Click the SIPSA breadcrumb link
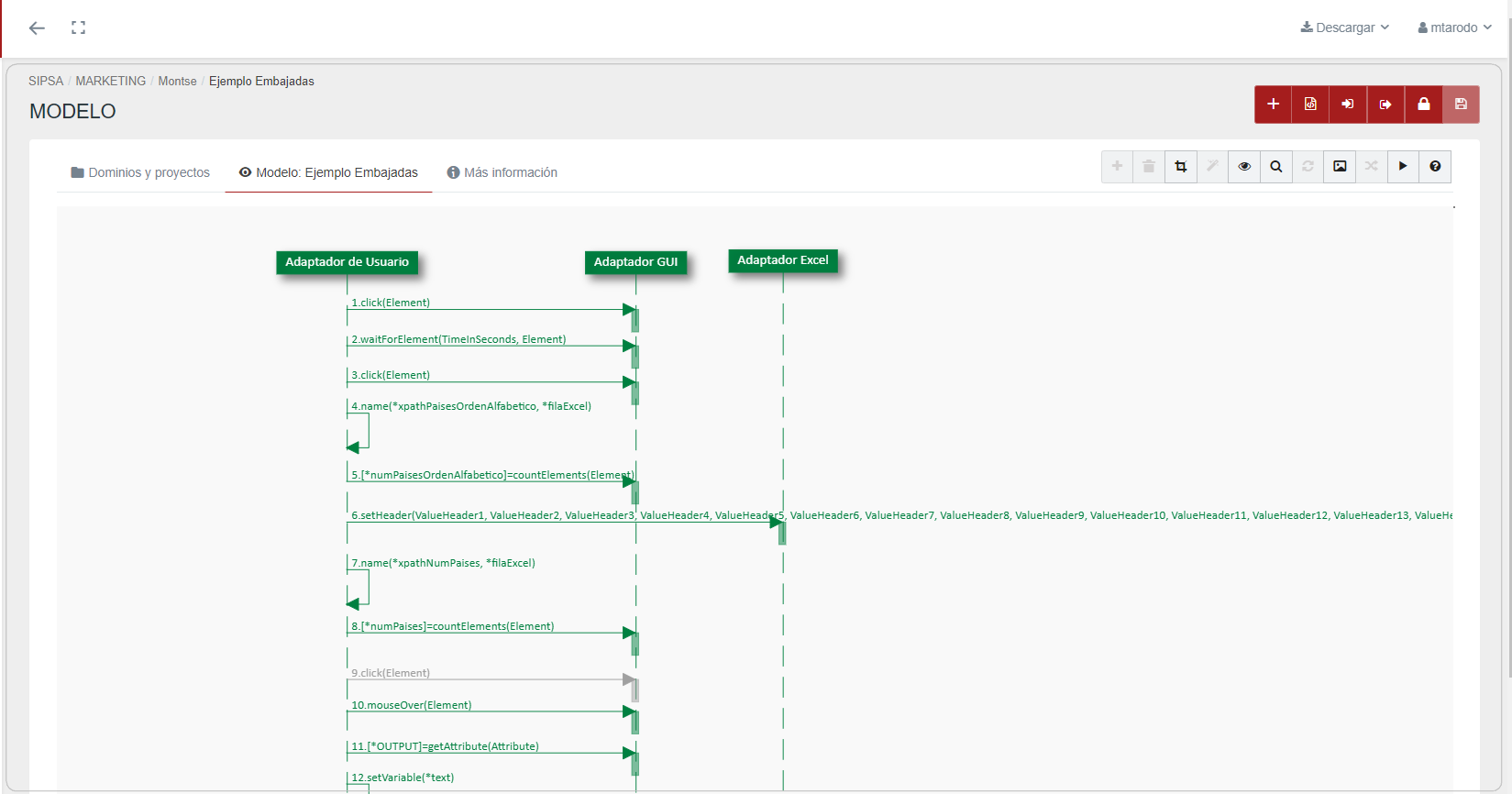Image resolution: width=1512 pixels, height=794 pixels. point(46,81)
